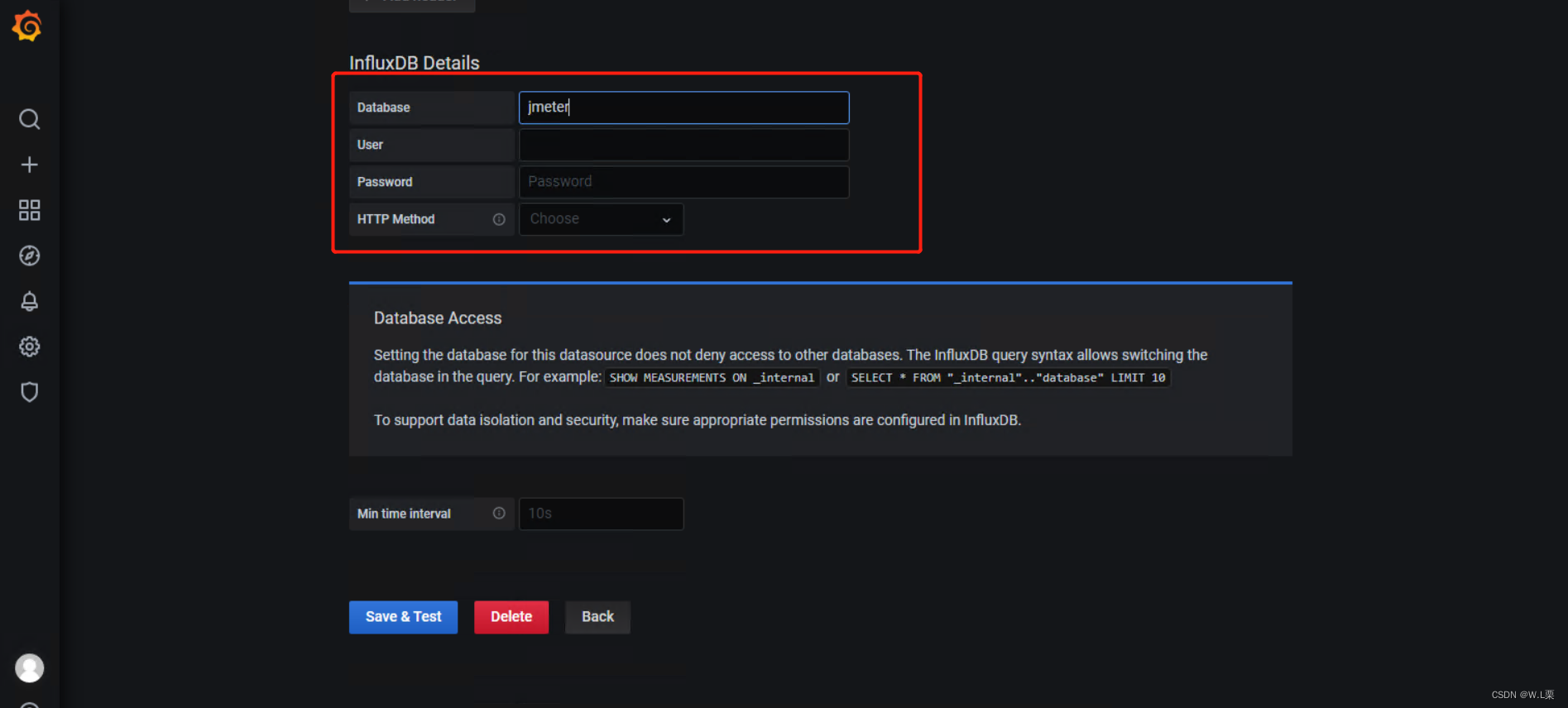Open the Configuration gear icon

tap(29, 347)
